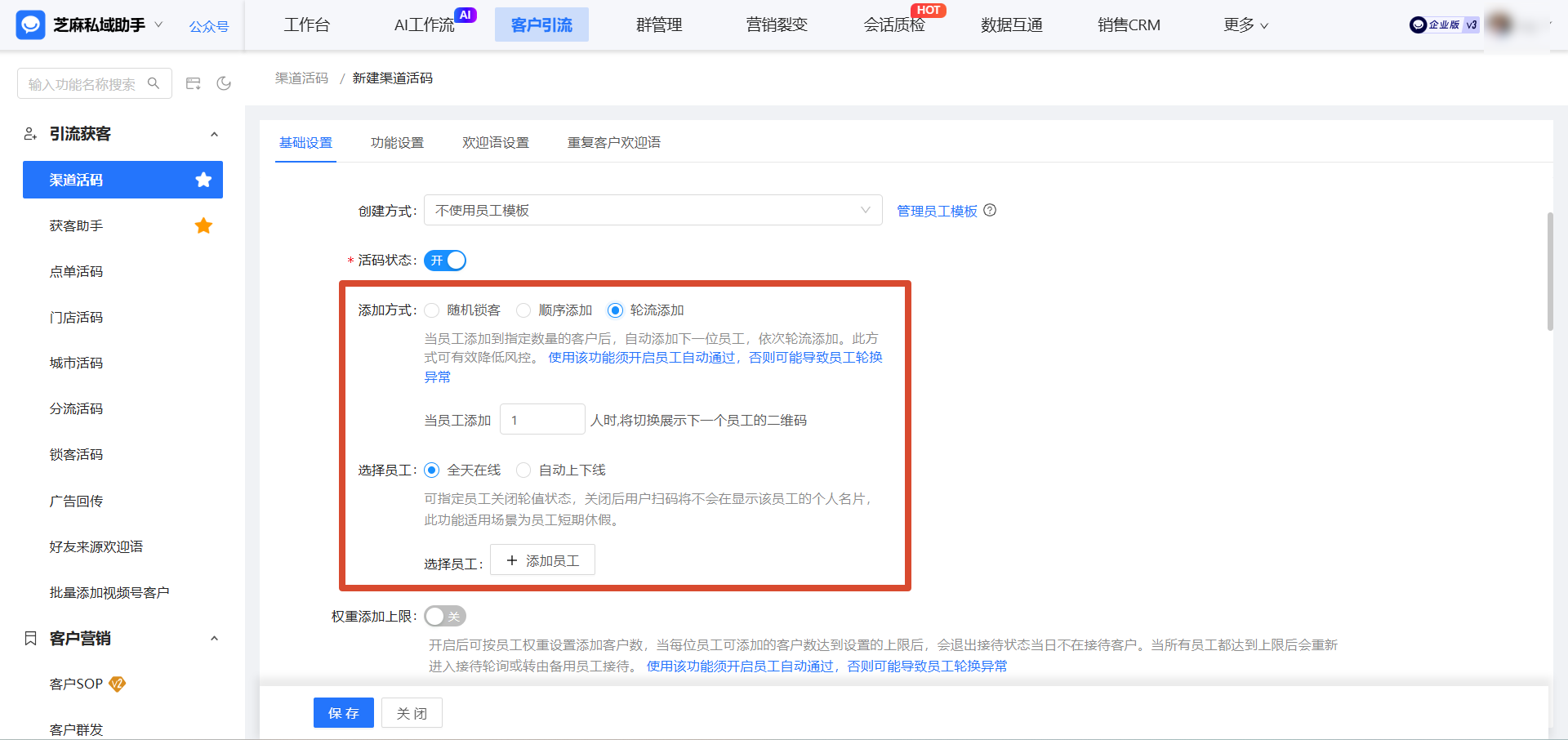The image size is (1568, 740).
Task: Click the 保存 button
Action: [344, 713]
